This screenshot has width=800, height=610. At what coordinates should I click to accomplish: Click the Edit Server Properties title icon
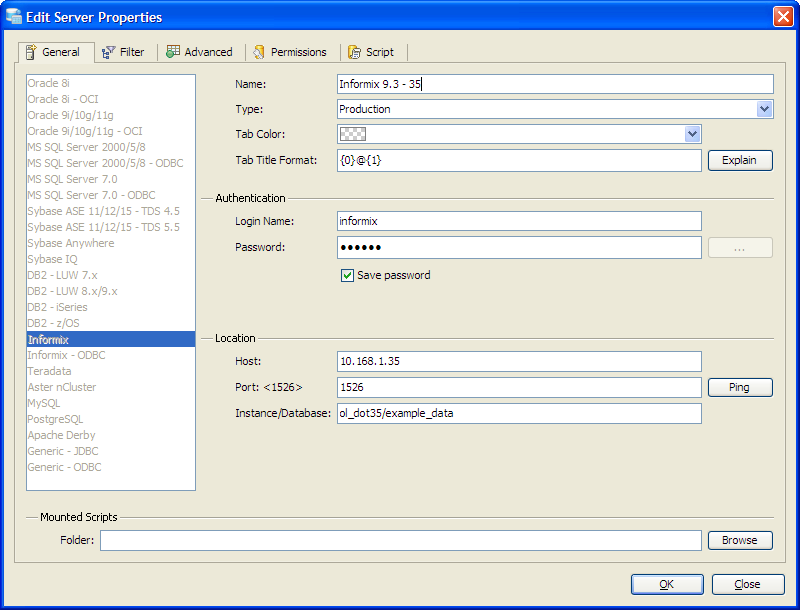(x=14, y=17)
